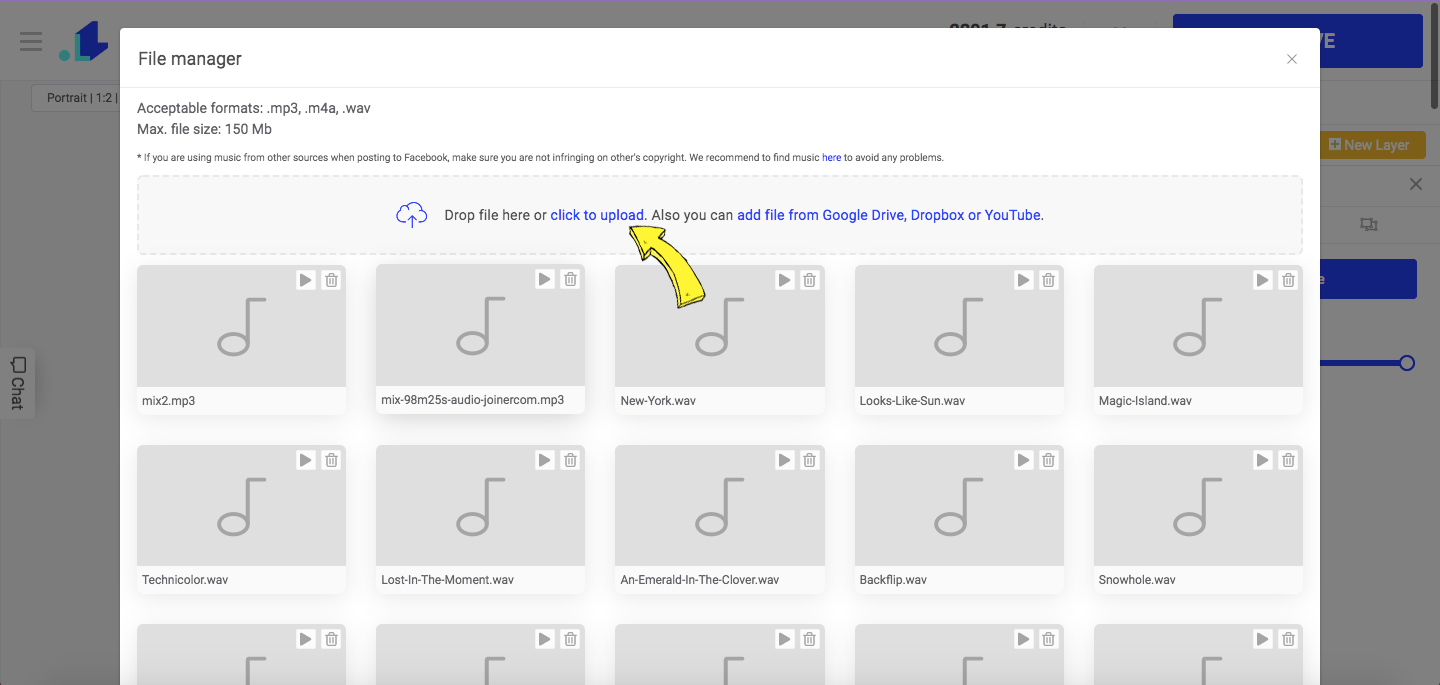Click the Wave.video logo
The width and height of the screenshot is (1440, 685).
[88, 41]
